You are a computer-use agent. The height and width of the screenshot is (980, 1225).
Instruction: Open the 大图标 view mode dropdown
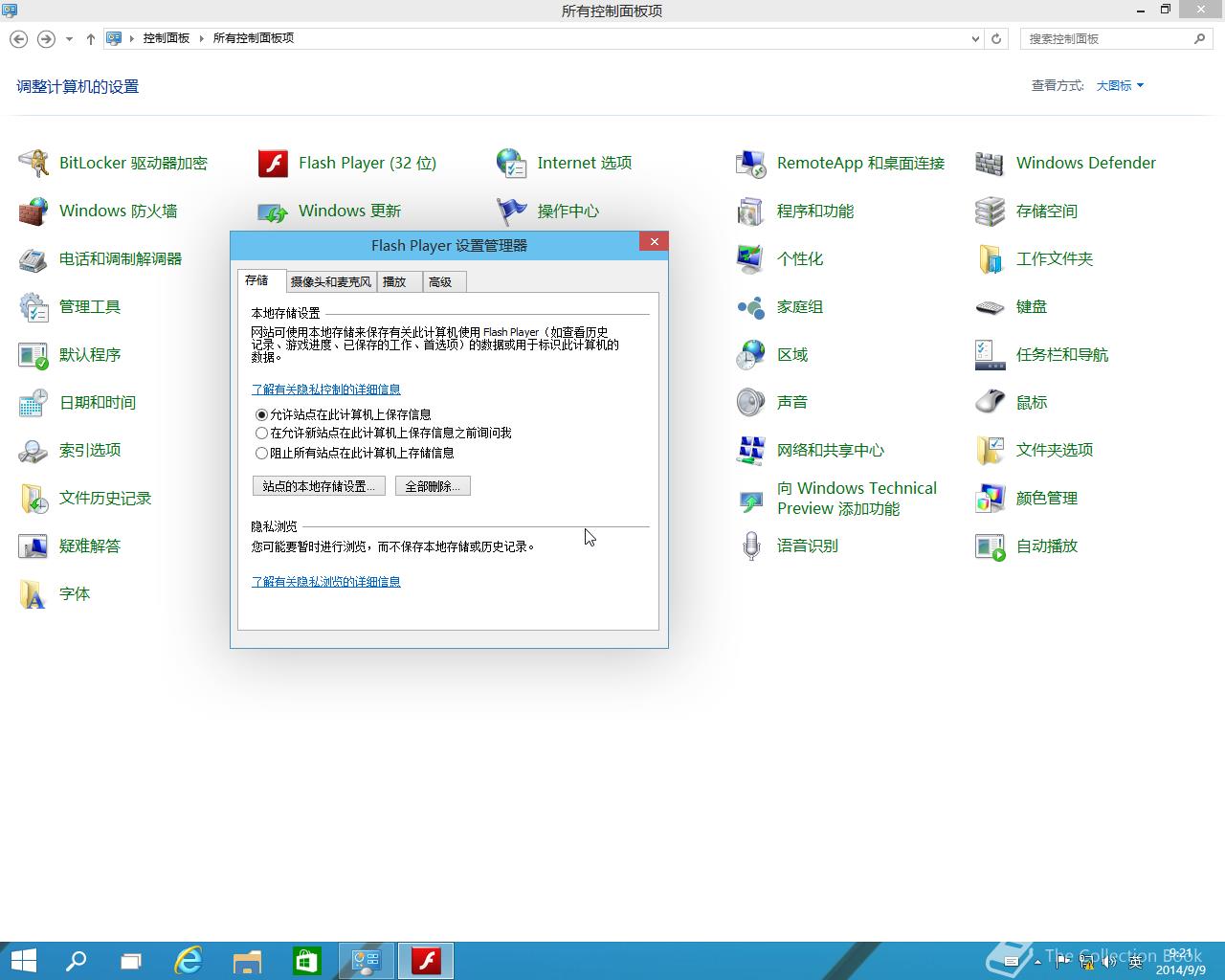tap(1120, 85)
